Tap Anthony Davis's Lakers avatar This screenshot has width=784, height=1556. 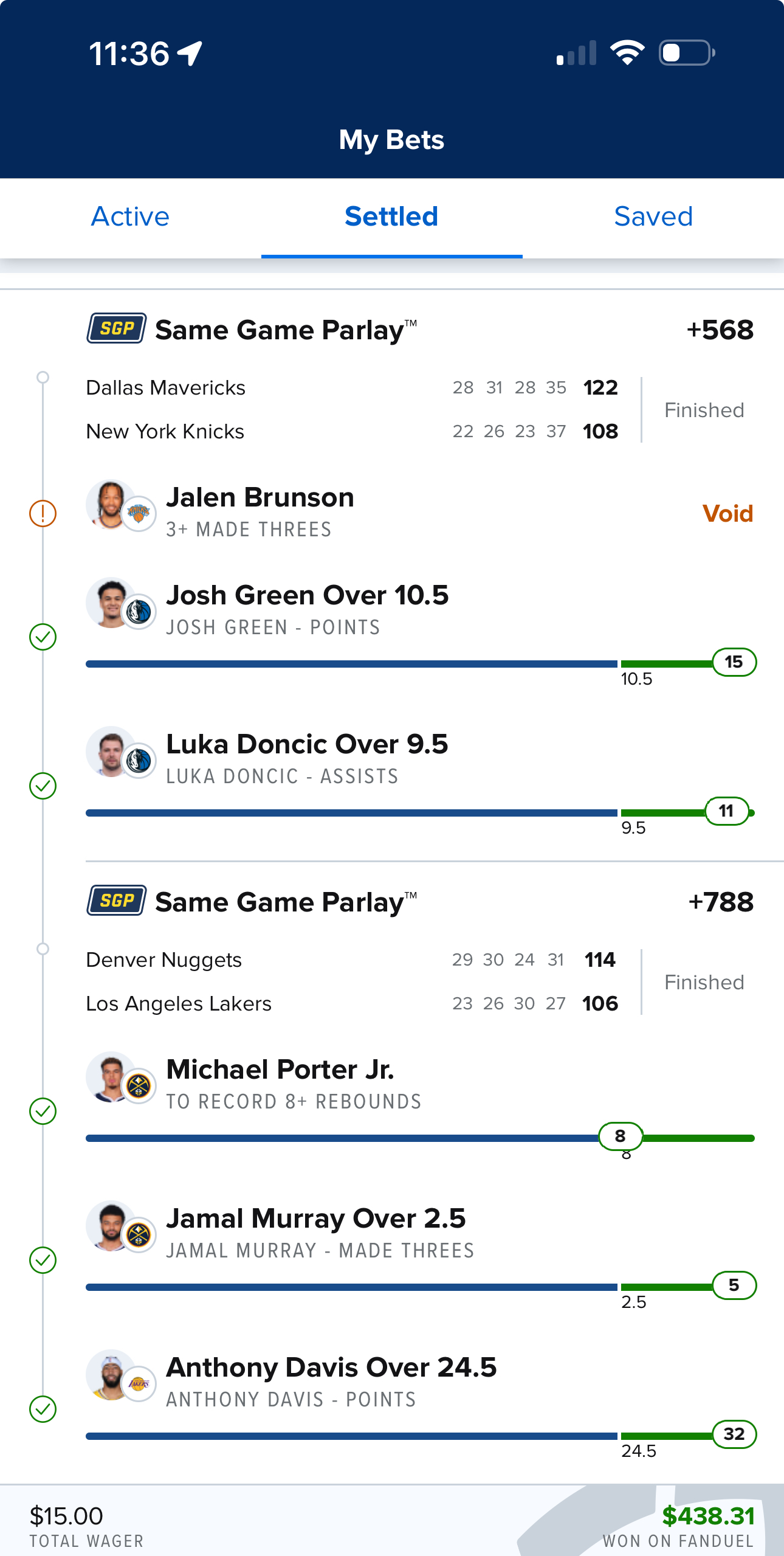[x=120, y=1376]
